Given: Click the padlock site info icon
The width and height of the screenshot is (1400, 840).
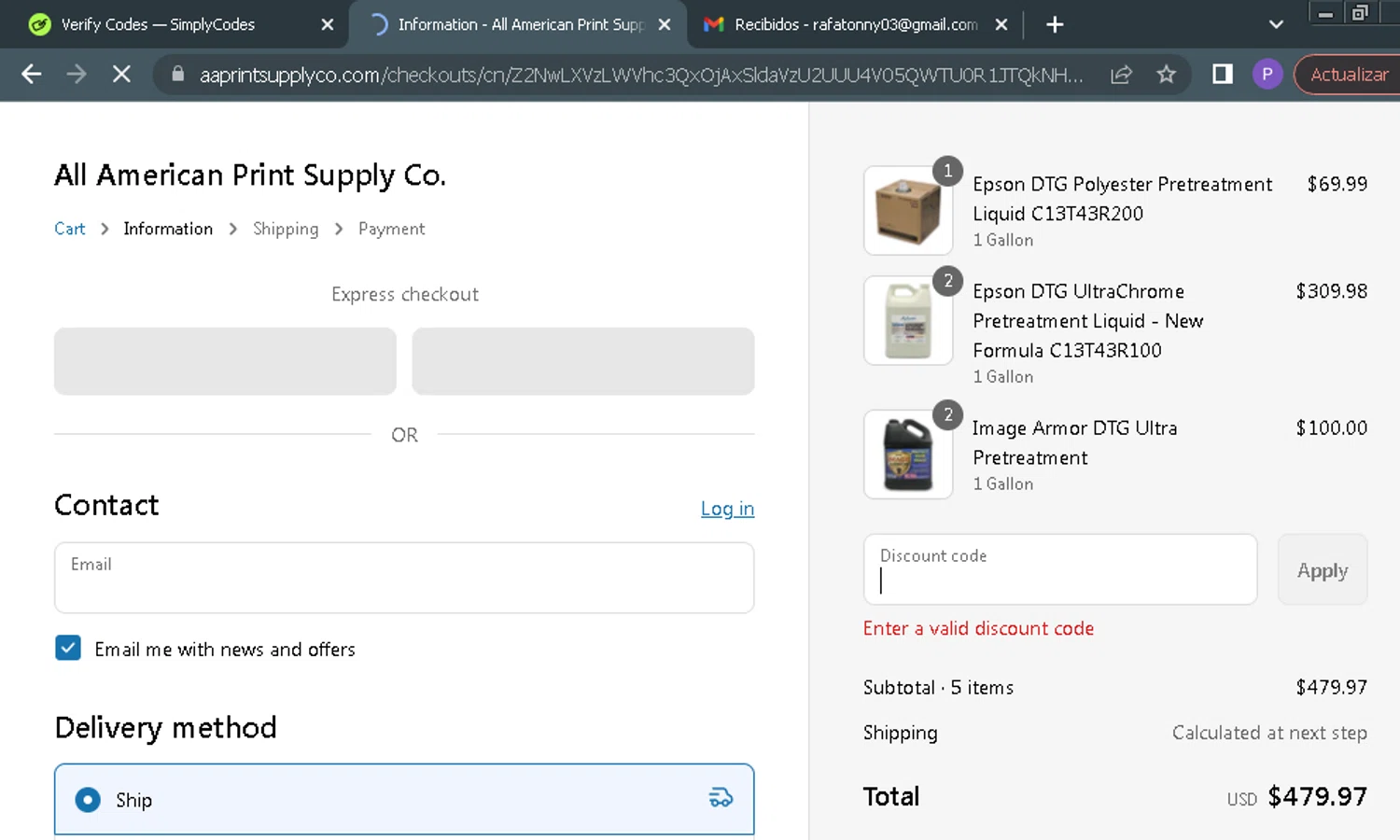Looking at the screenshot, I should [x=177, y=74].
